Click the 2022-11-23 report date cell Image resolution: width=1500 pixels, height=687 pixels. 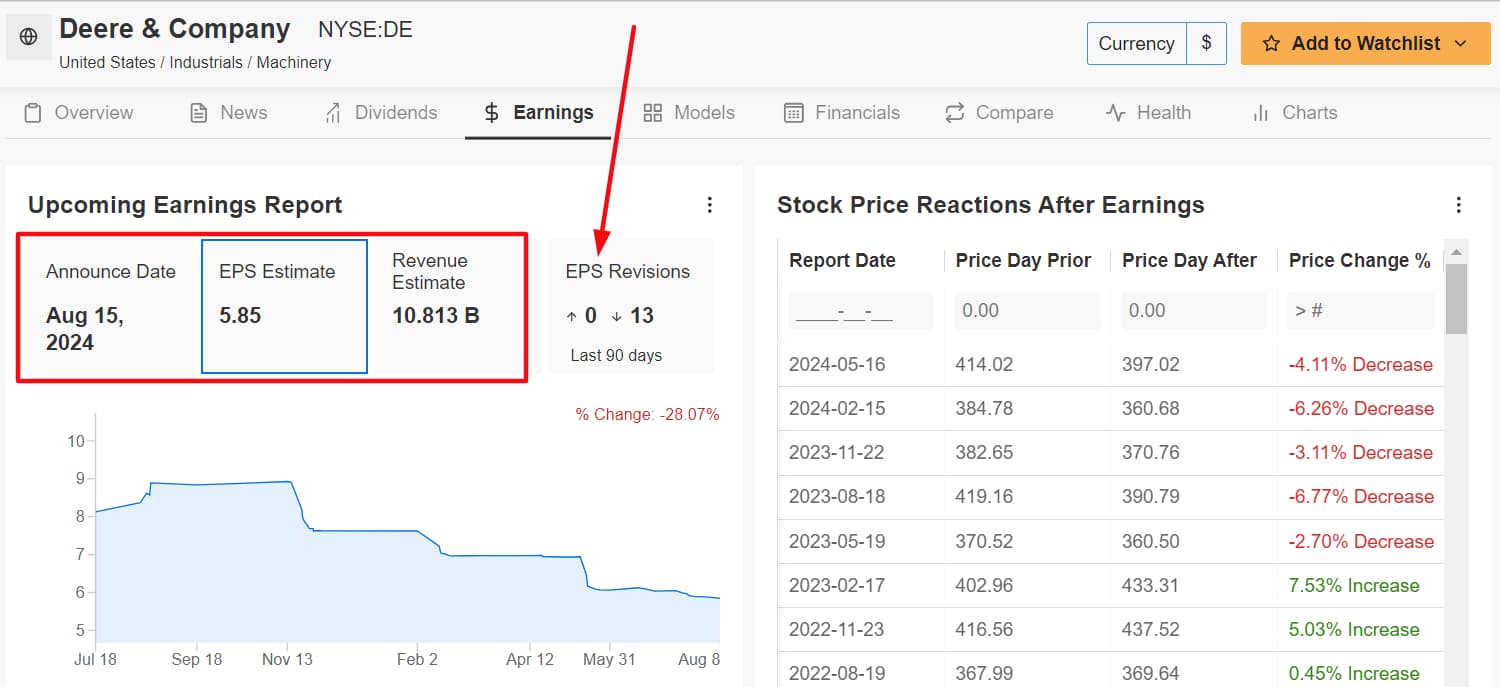click(x=837, y=630)
